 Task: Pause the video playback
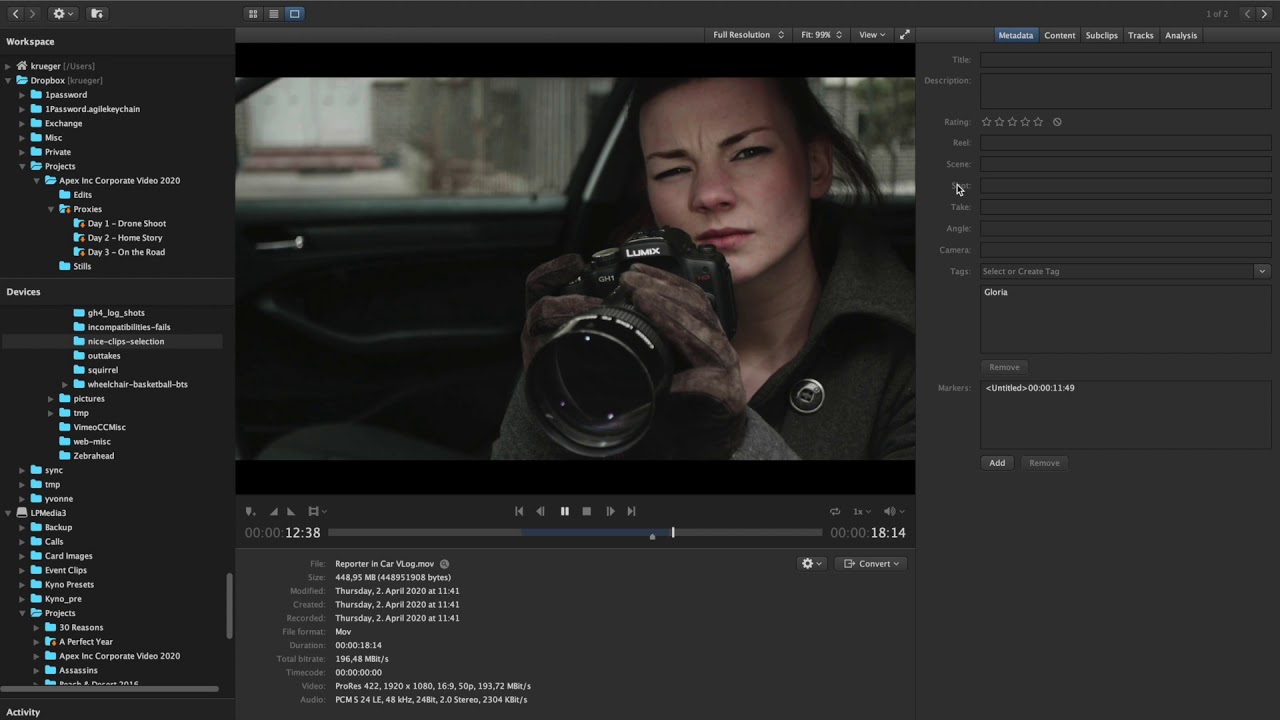[x=564, y=511]
